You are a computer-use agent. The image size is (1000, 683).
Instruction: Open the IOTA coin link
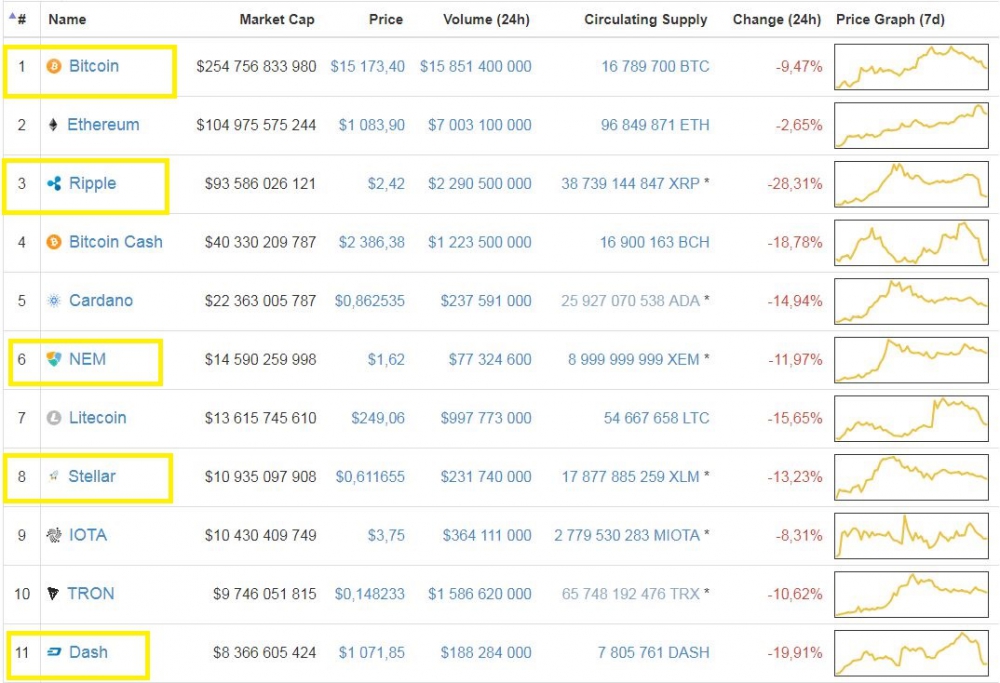(x=87, y=535)
